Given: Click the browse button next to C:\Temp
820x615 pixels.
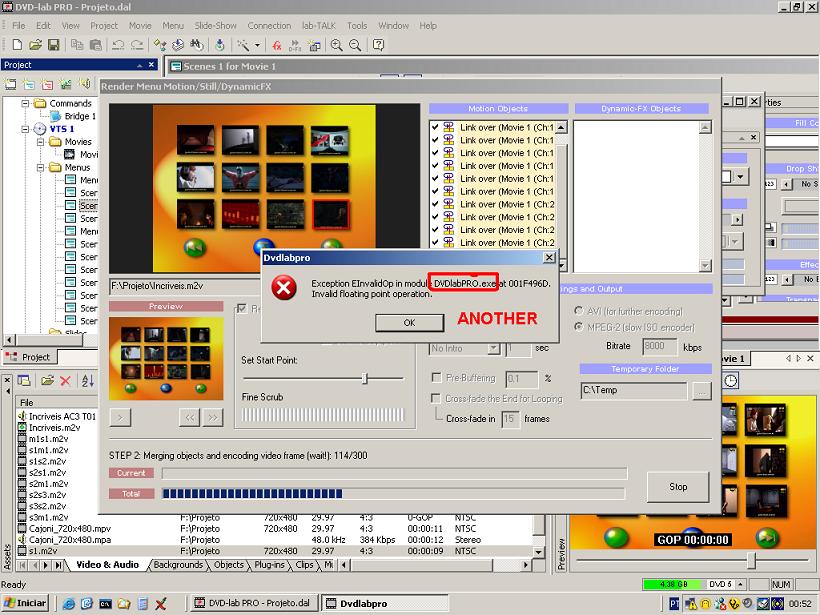Looking at the screenshot, I should (702, 391).
